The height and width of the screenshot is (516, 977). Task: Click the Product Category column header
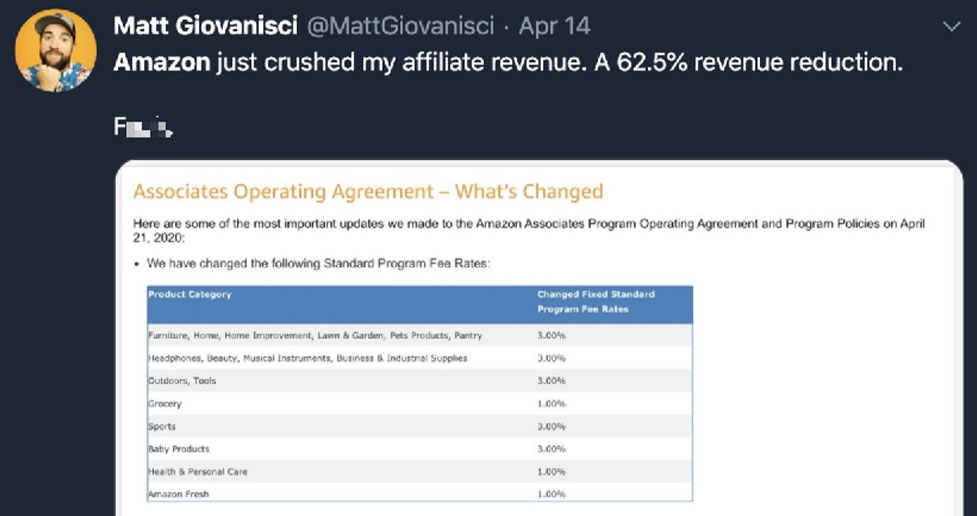190,295
